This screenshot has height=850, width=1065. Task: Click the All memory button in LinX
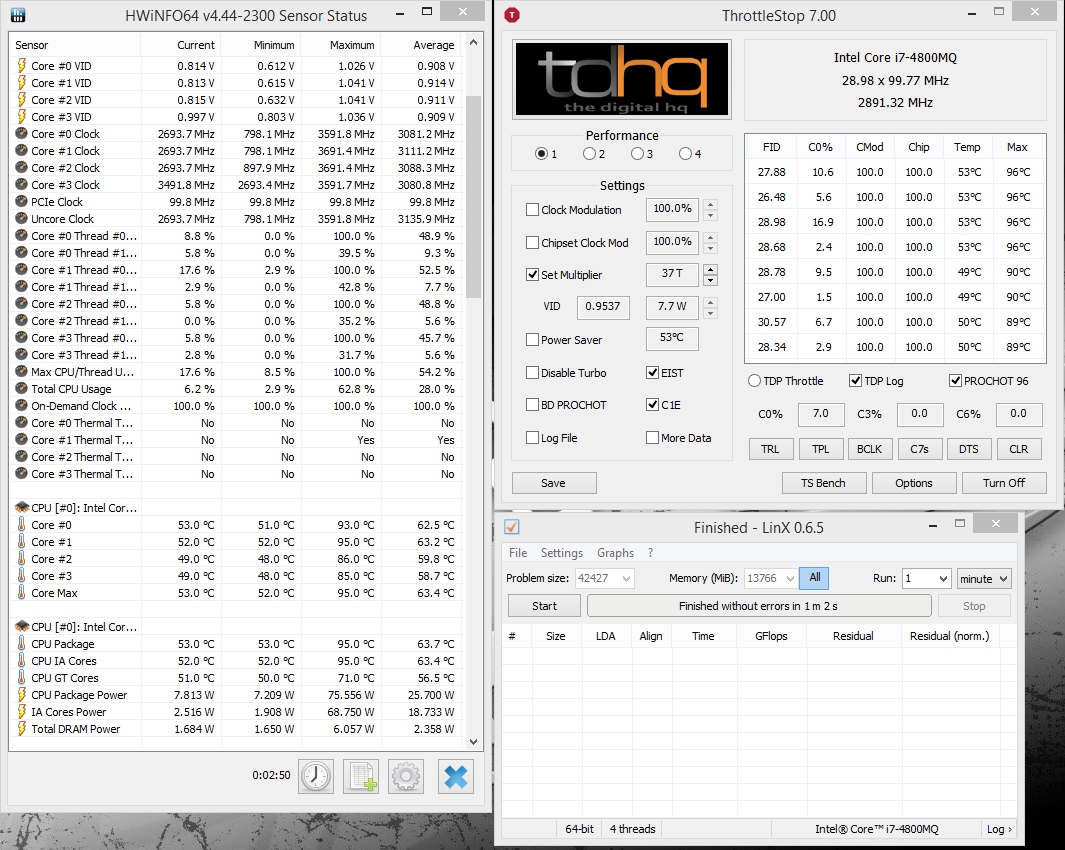point(814,578)
